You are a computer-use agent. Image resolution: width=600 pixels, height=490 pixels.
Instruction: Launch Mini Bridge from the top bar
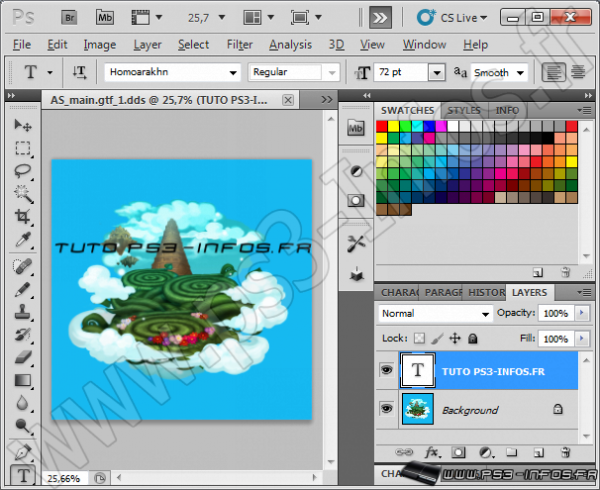coord(104,18)
